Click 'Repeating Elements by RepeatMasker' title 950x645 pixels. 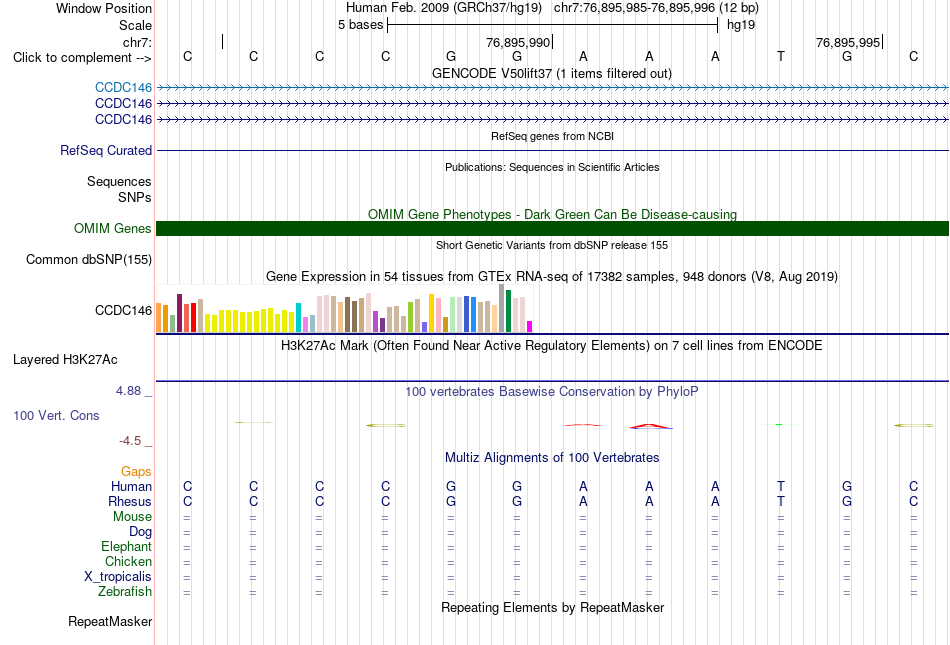[x=552, y=607]
